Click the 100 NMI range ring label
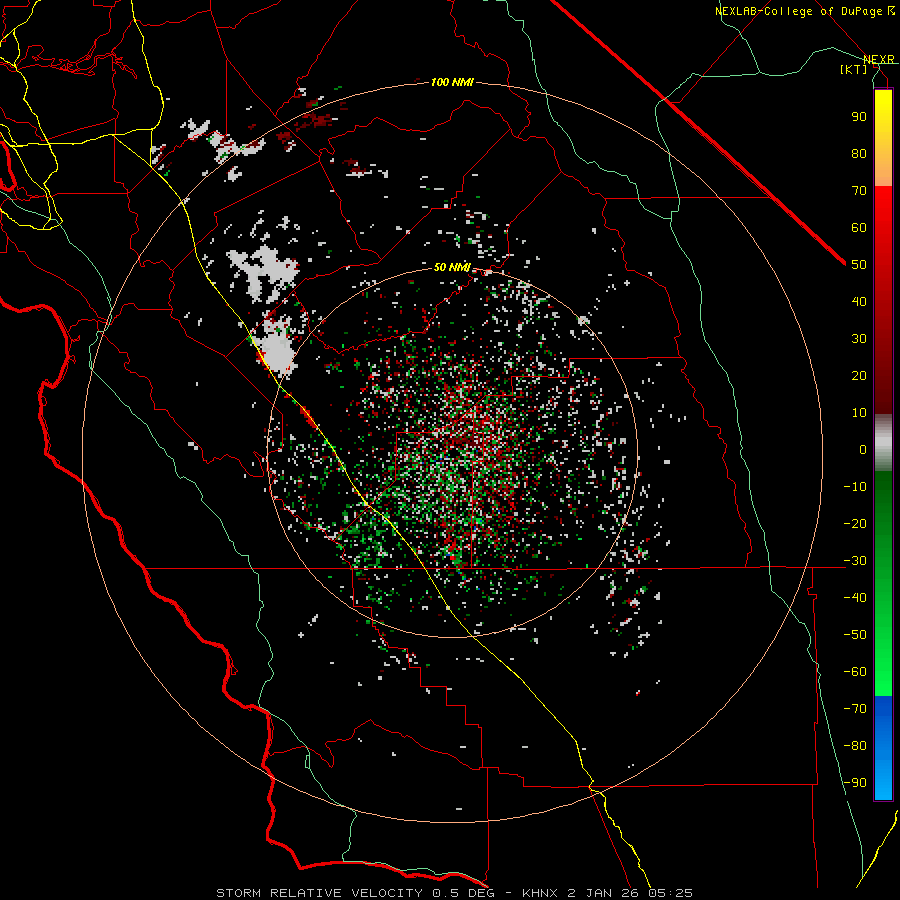The image size is (900, 900). pos(452,83)
